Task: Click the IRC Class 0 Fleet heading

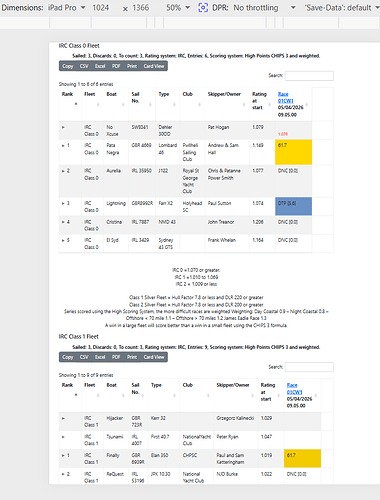Action: pos(79,46)
